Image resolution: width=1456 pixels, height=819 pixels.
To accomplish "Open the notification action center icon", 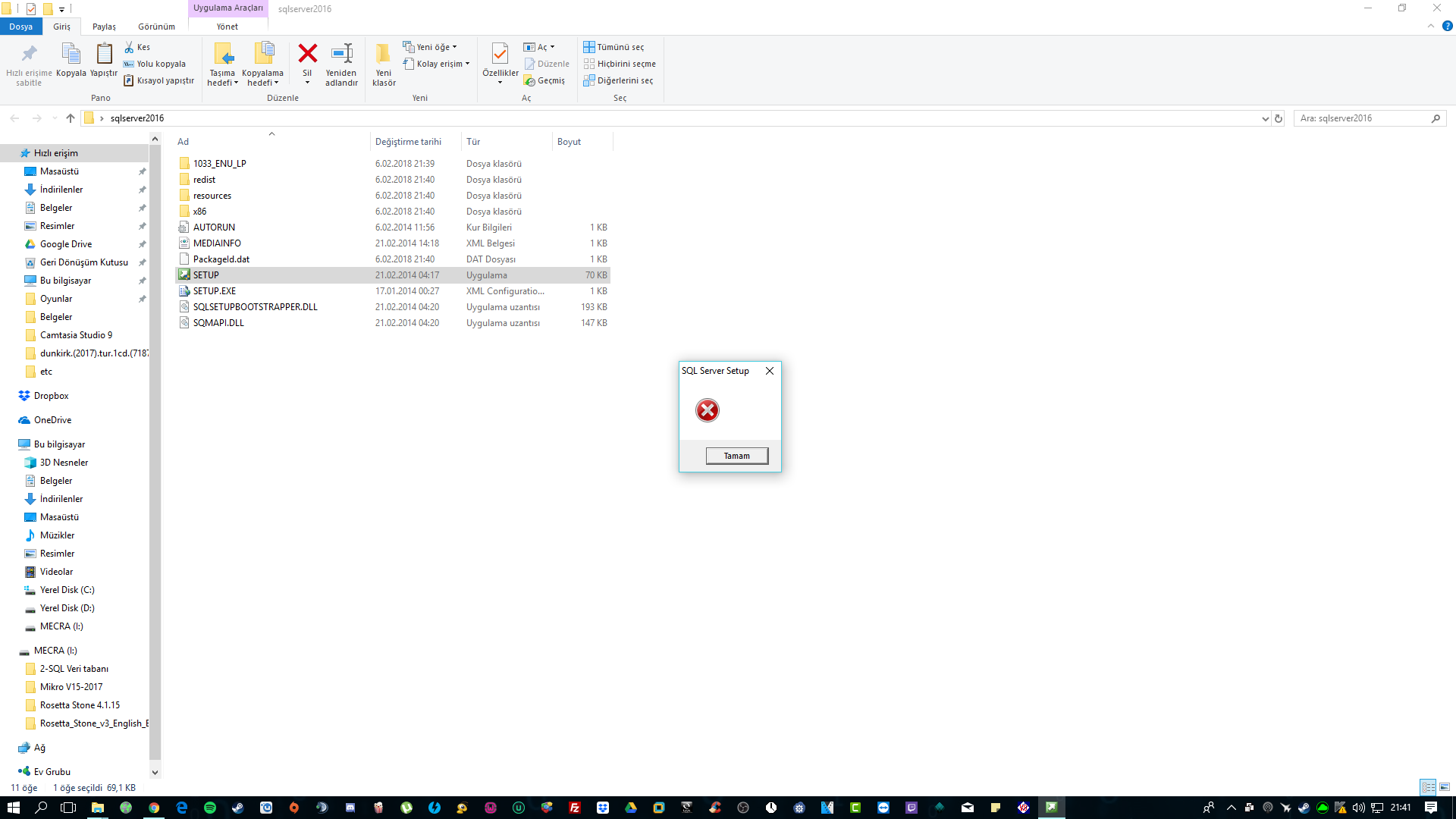I will click(1431, 808).
